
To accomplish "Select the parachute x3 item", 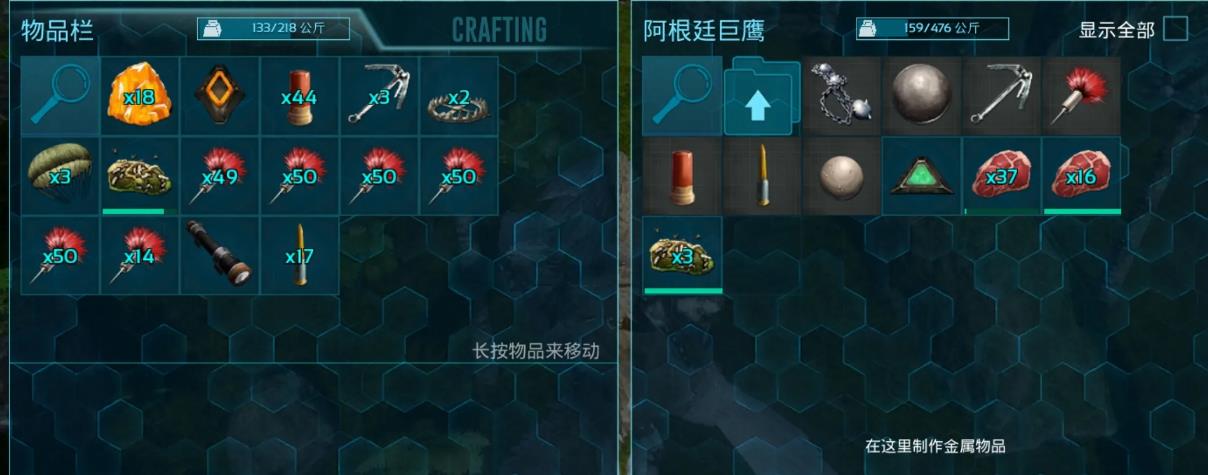I will click(x=60, y=176).
